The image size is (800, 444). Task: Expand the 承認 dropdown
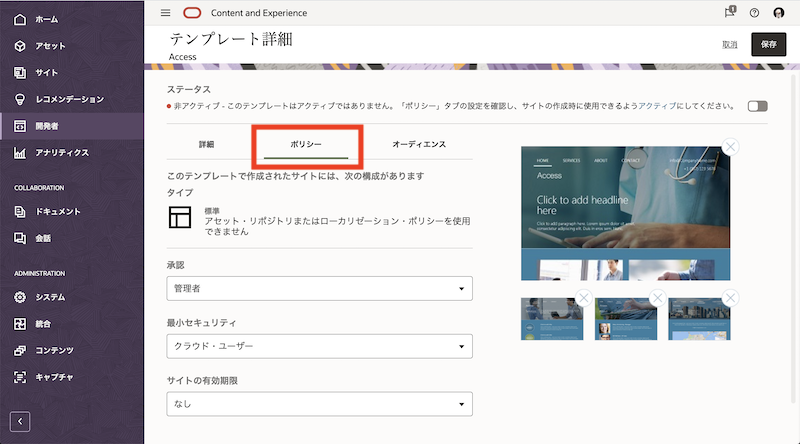coord(319,289)
